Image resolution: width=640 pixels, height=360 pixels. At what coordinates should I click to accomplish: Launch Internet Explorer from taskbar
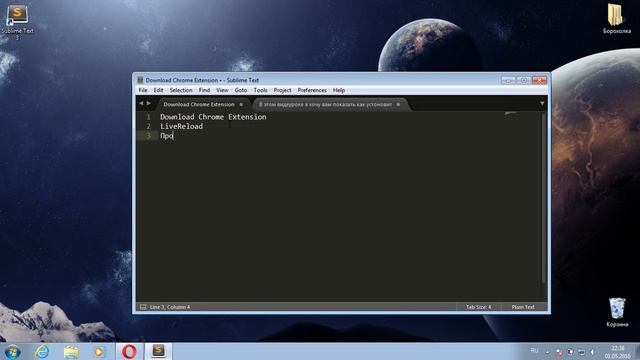pyautogui.click(x=42, y=351)
